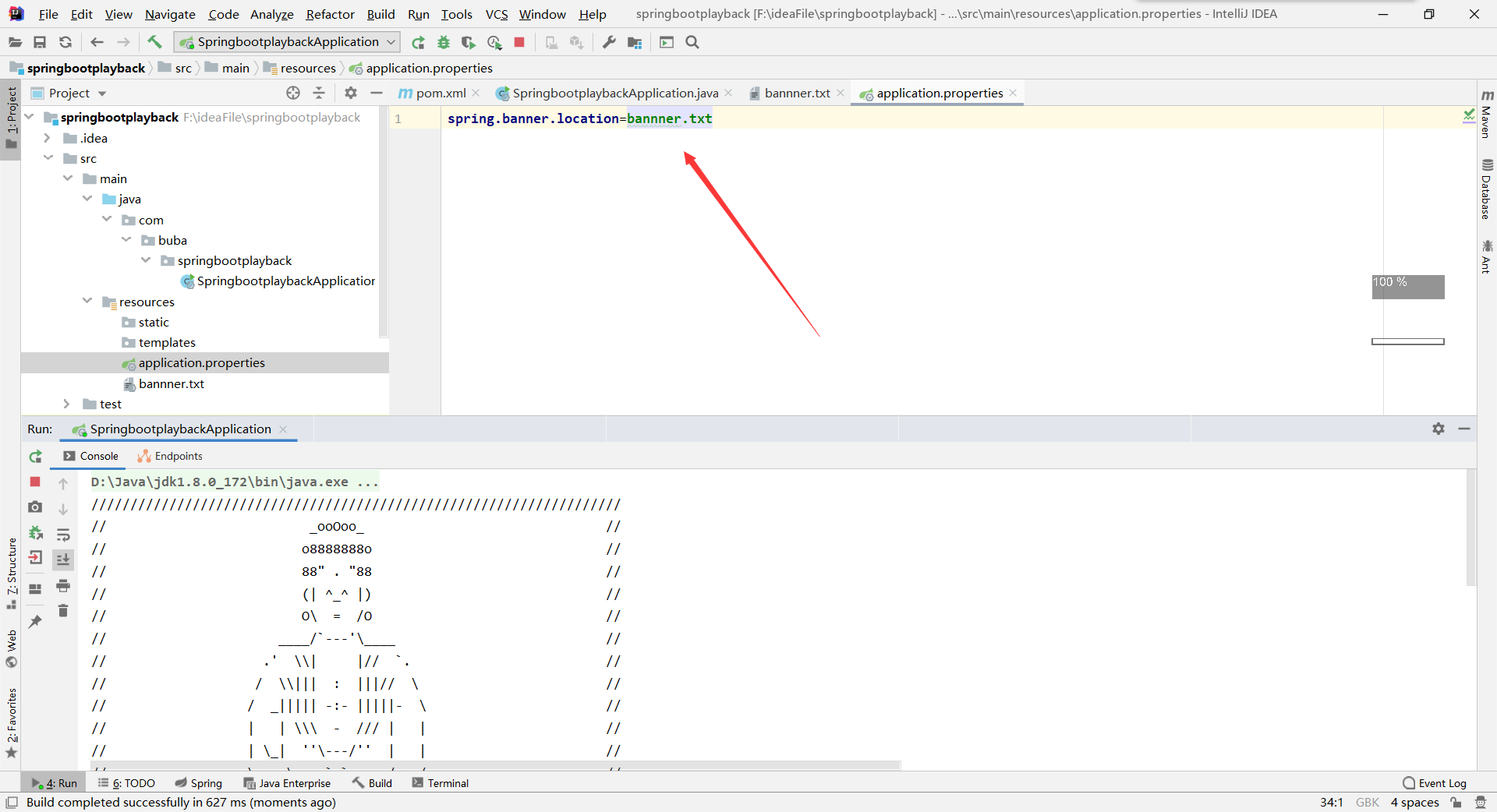This screenshot has height=812, width=1497.
Task: Pin the Run tab with pin icon
Action: [x=35, y=621]
